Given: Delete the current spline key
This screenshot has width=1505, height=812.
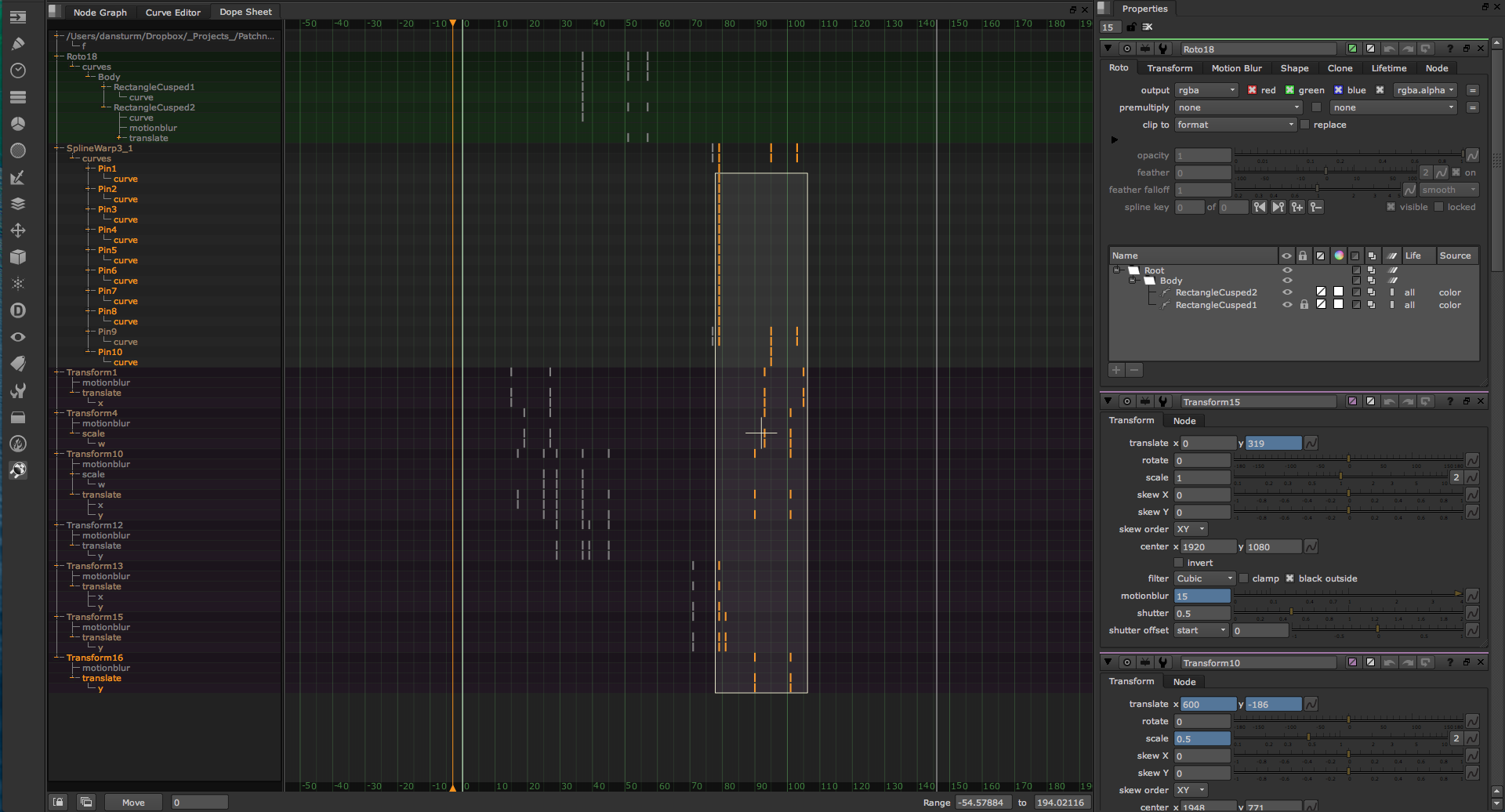Looking at the screenshot, I should tap(1316, 207).
